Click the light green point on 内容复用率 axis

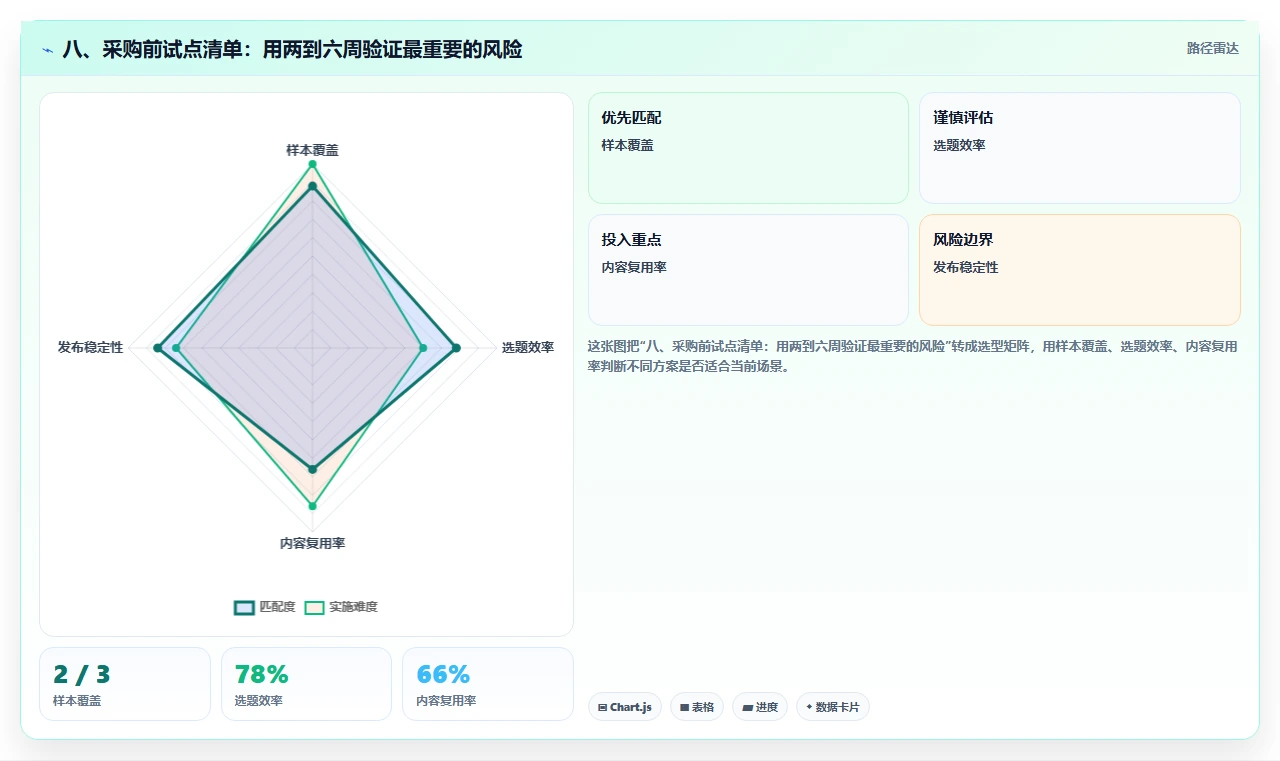click(312, 506)
